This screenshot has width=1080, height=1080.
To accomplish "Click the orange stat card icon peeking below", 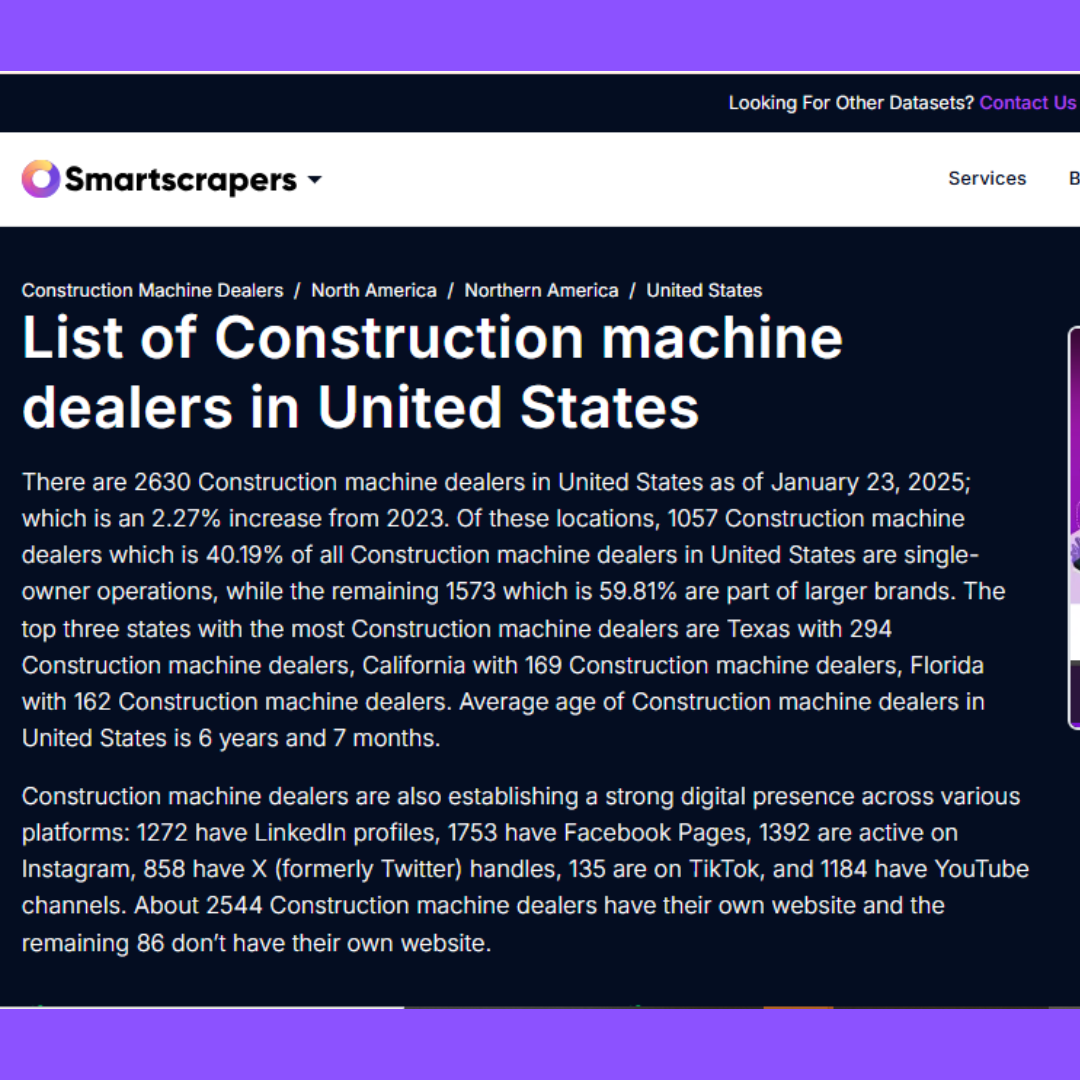I will [x=799, y=1006].
